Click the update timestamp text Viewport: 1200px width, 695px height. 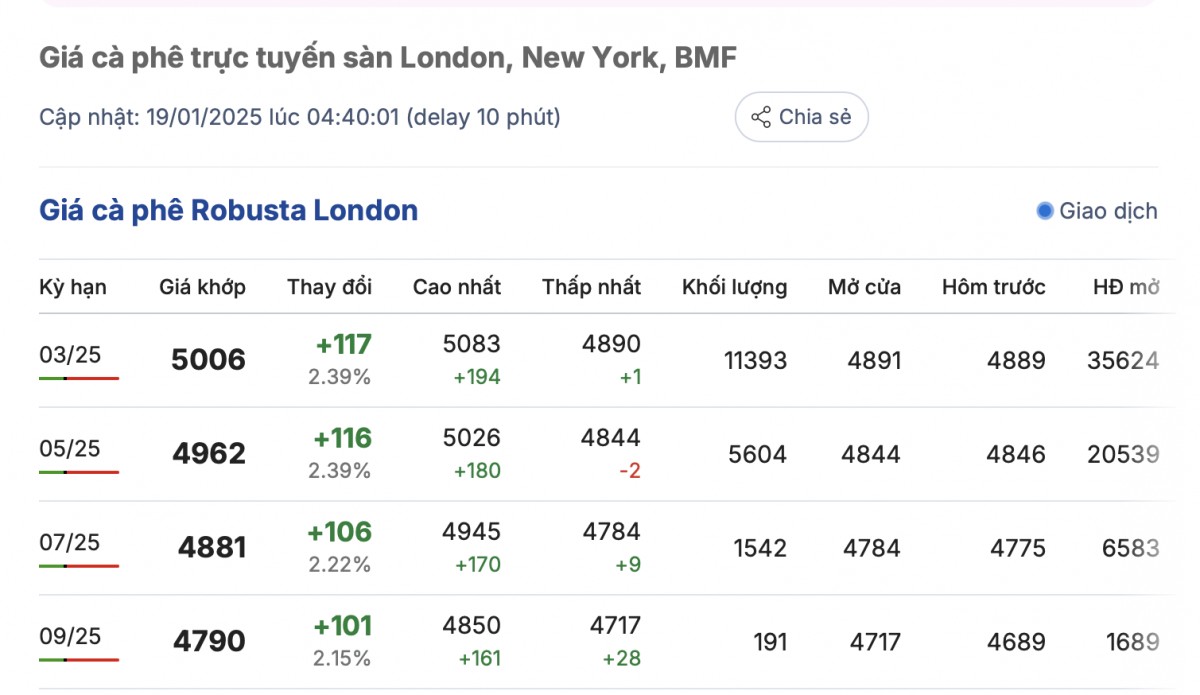(x=300, y=117)
